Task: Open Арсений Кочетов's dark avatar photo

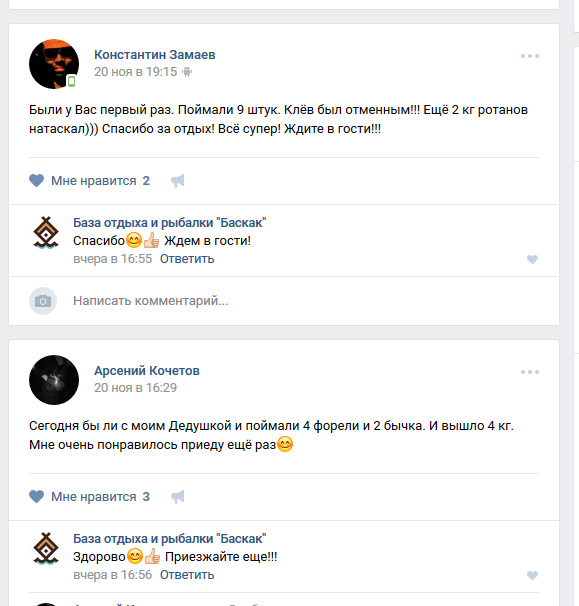Action: (x=54, y=380)
